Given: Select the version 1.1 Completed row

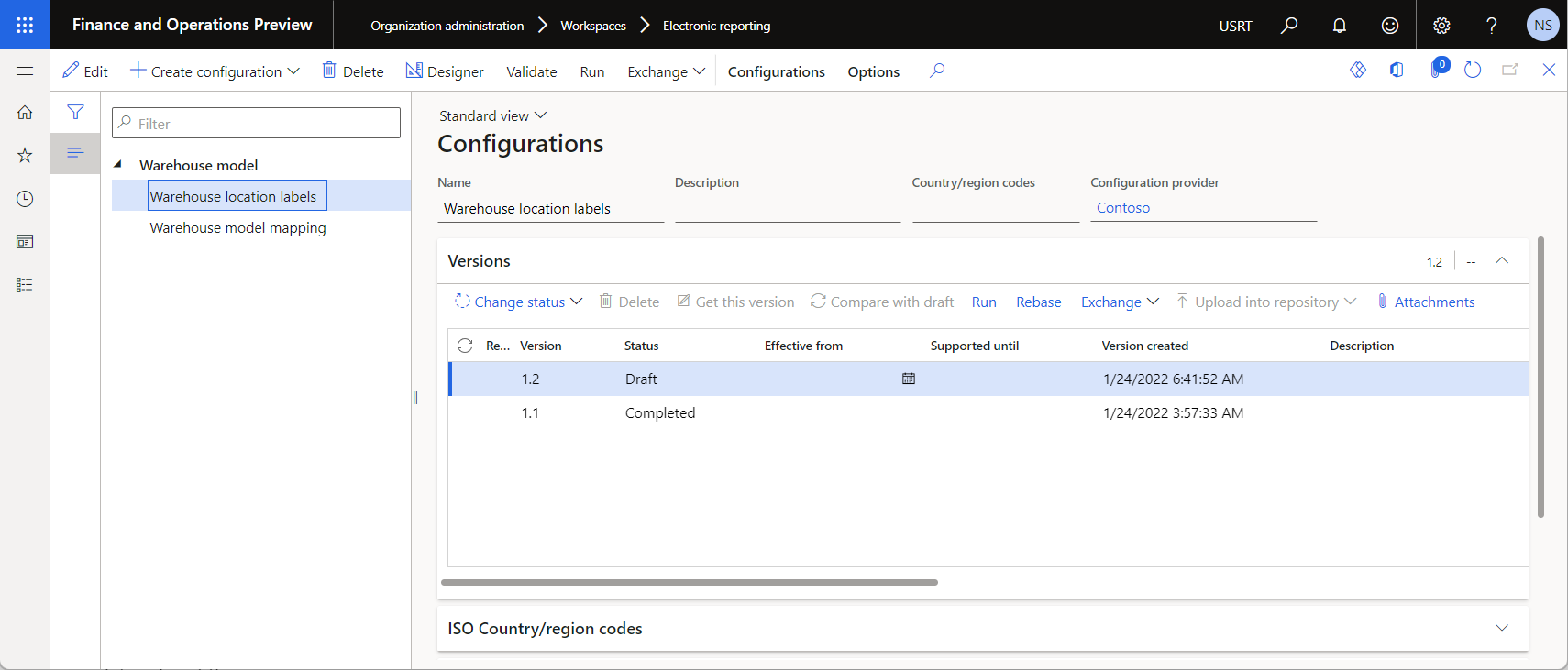Looking at the screenshot, I should click(988, 412).
